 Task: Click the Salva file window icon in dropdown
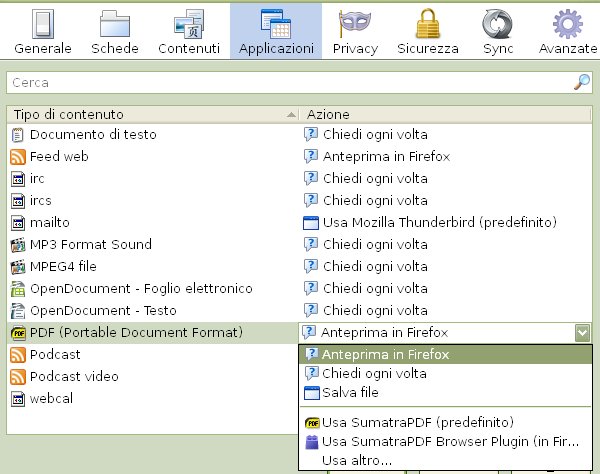pos(311,393)
